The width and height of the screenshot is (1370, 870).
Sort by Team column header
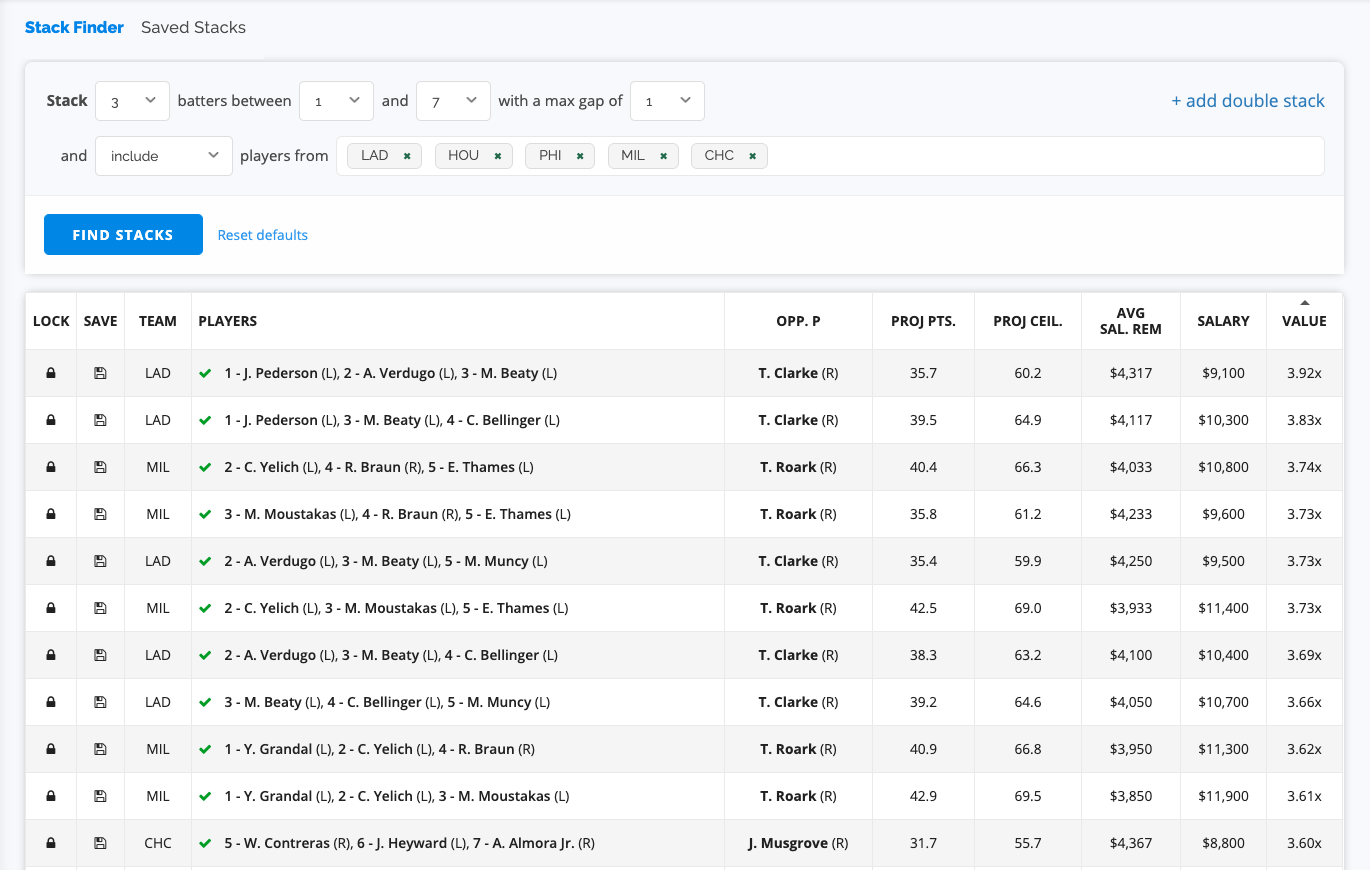coord(158,321)
